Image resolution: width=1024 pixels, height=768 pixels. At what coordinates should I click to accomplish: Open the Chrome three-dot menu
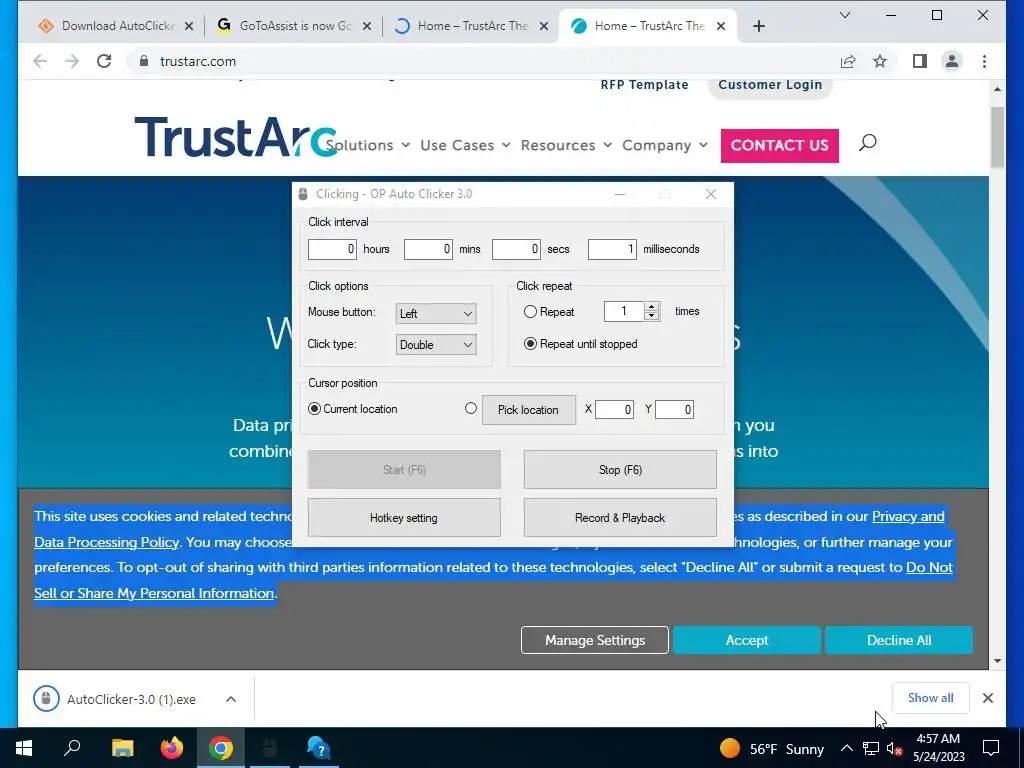tap(984, 61)
